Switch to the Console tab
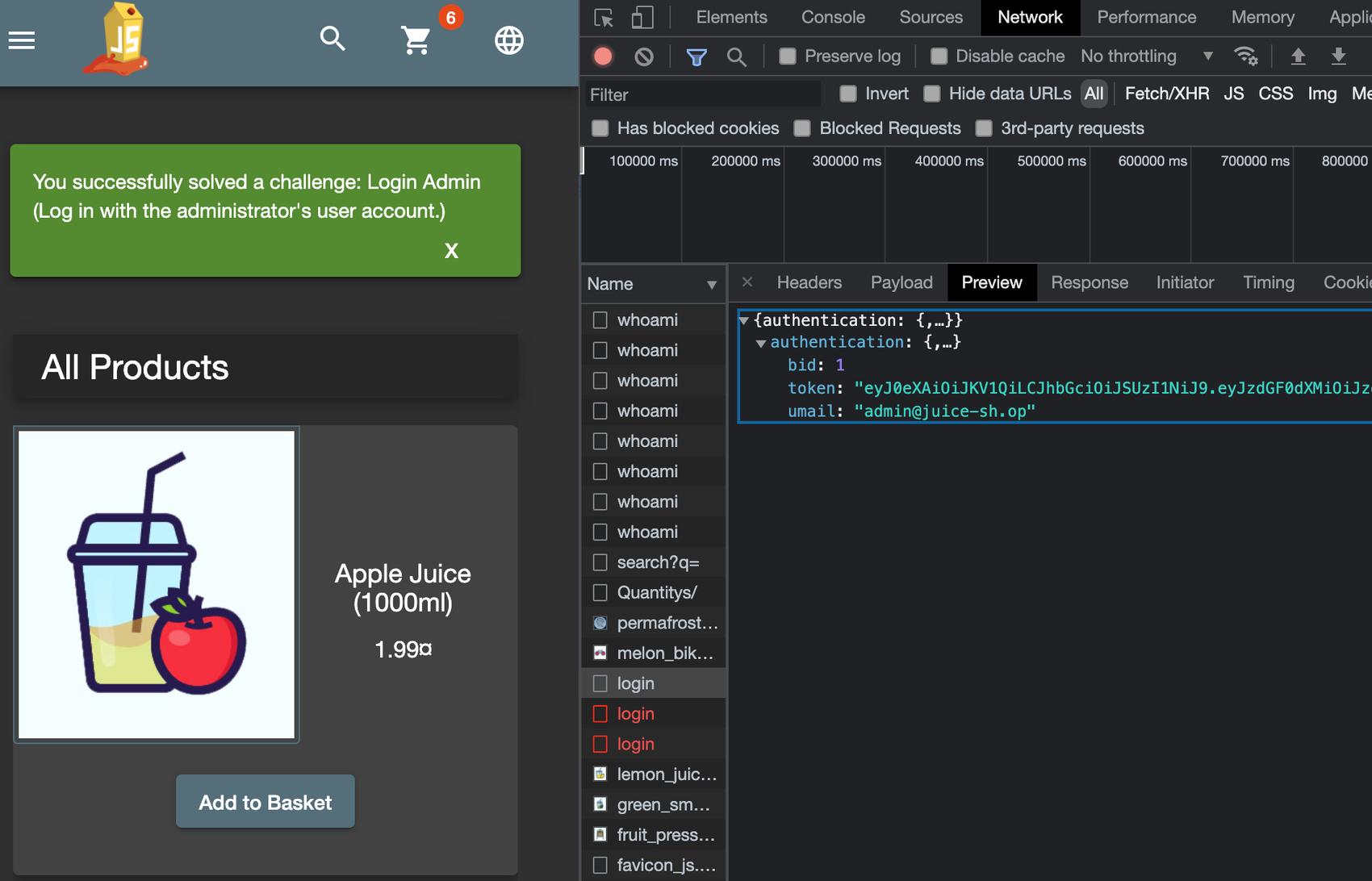This screenshot has width=1372, height=881. [x=832, y=18]
